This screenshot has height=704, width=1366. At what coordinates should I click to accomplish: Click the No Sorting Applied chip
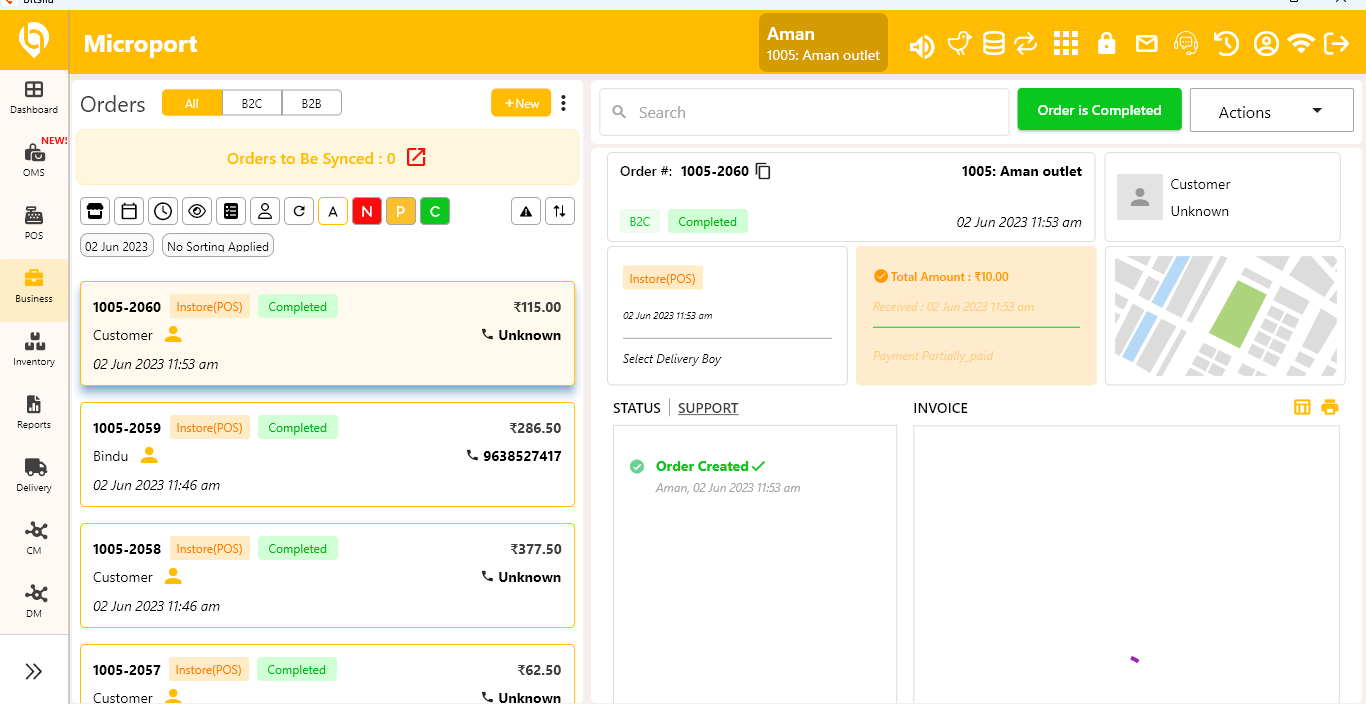click(218, 246)
